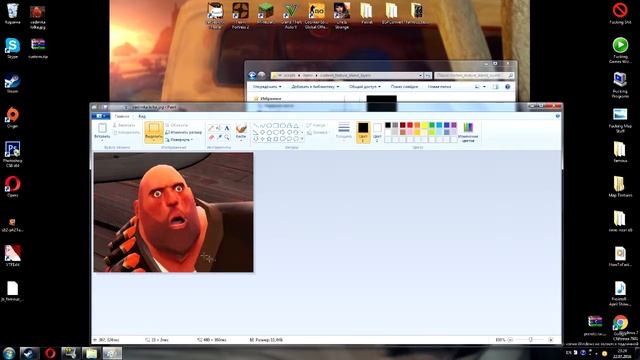Pick the black swatch in the color palette
Screen dimensions: 640x360
coord(388,125)
